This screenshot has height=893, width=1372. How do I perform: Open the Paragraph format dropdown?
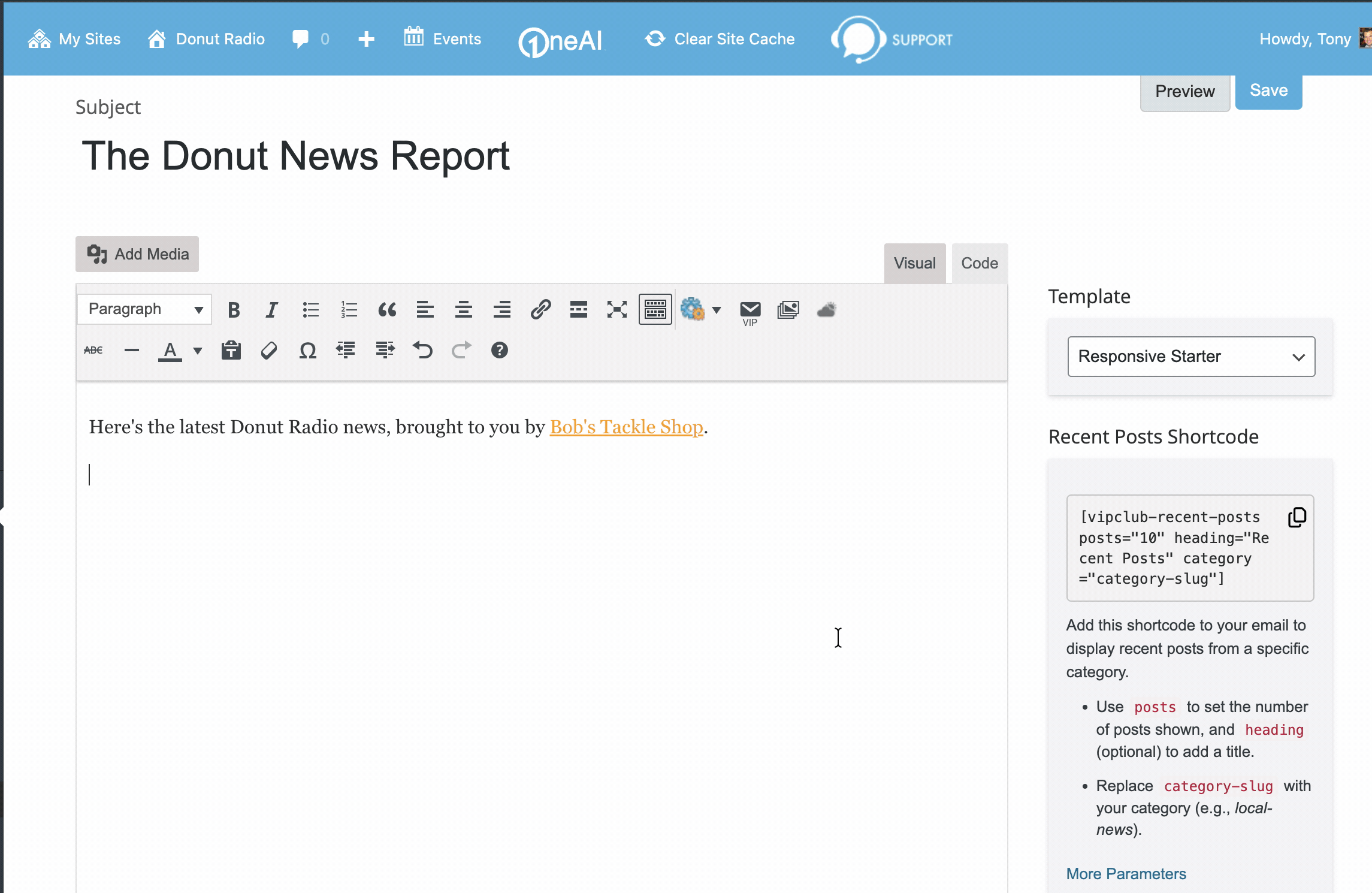click(144, 309)
